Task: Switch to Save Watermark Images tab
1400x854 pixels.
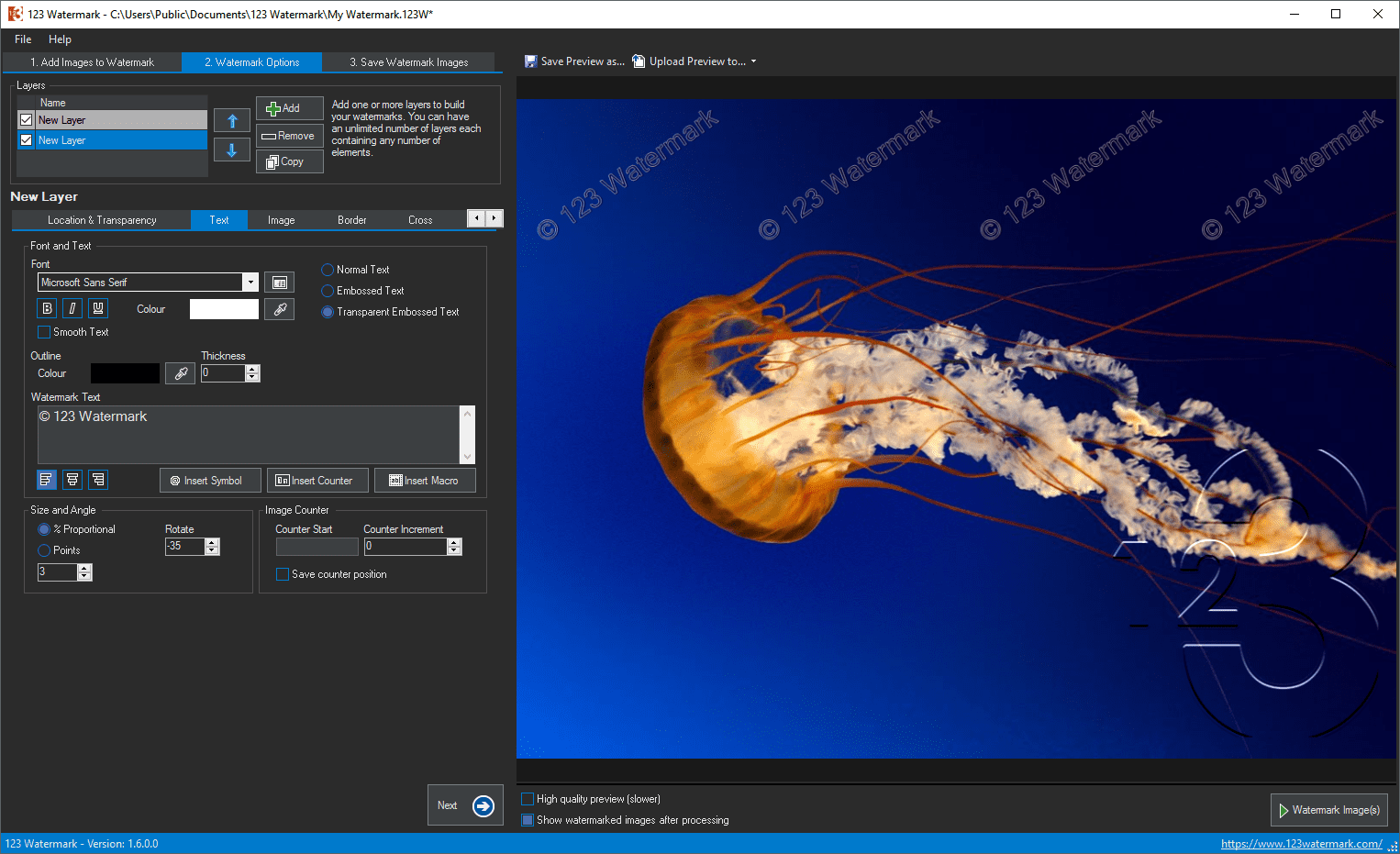Action: (408, 62)
